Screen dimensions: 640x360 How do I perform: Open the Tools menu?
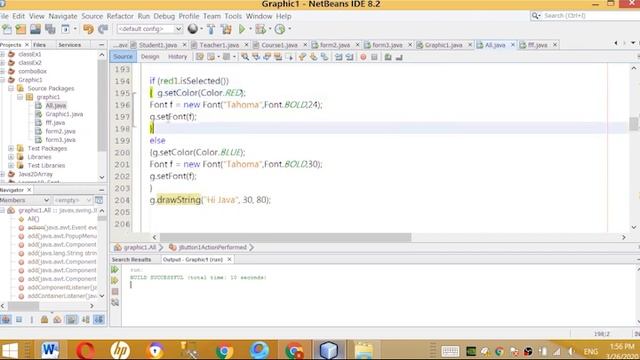pos(233,16)
